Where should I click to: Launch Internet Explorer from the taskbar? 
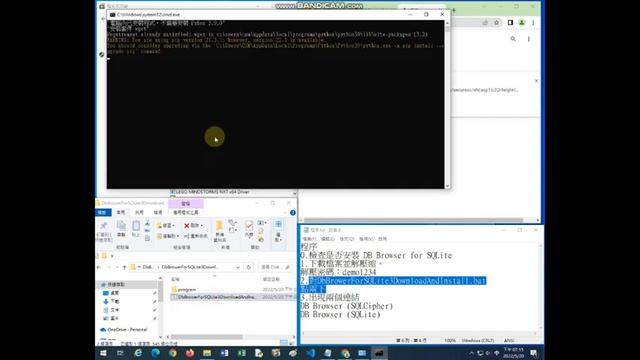click(138, 353)
